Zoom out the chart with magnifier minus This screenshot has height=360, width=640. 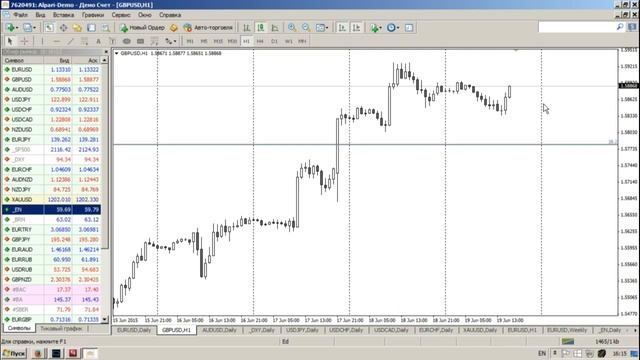pyautogui.click(x=306, y=28)
